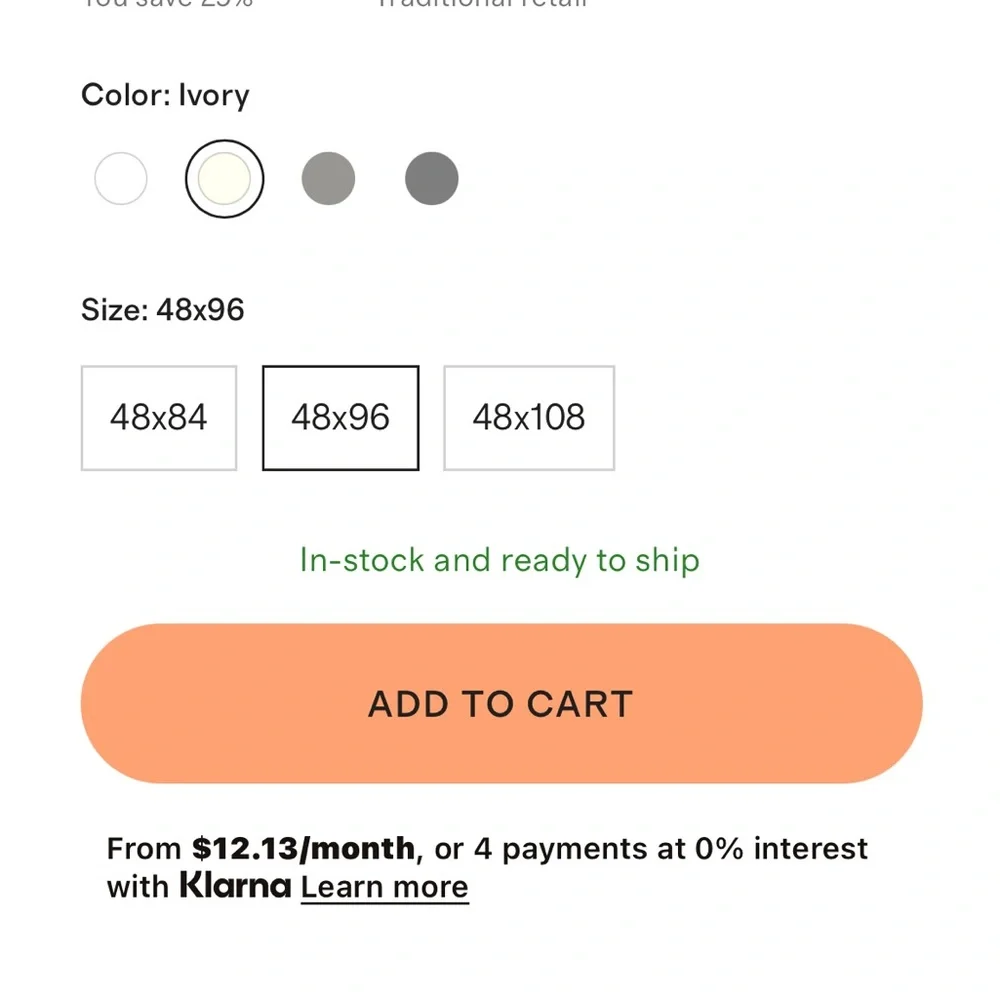Click the cut-off Traditional retail text
Image resolution: width=1000 pixels, height=1000 pixels.
pos(482,4)
